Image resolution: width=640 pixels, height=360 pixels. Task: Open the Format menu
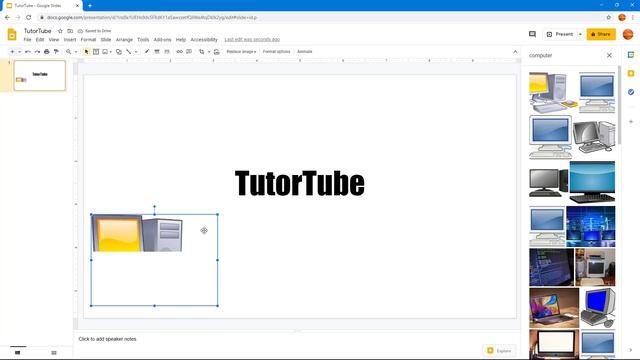88,40
